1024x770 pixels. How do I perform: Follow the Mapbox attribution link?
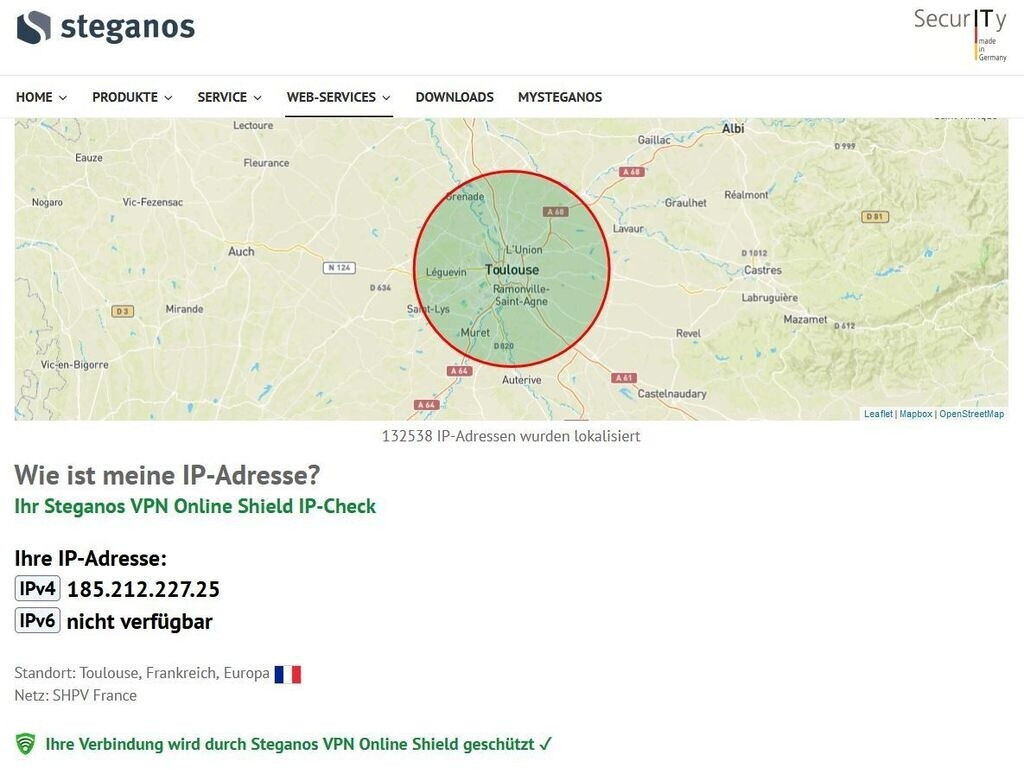point(915,414)
